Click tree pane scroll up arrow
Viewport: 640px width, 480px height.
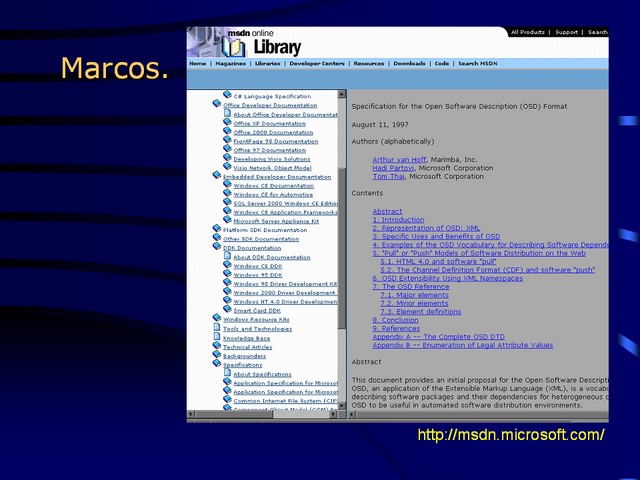342,94
